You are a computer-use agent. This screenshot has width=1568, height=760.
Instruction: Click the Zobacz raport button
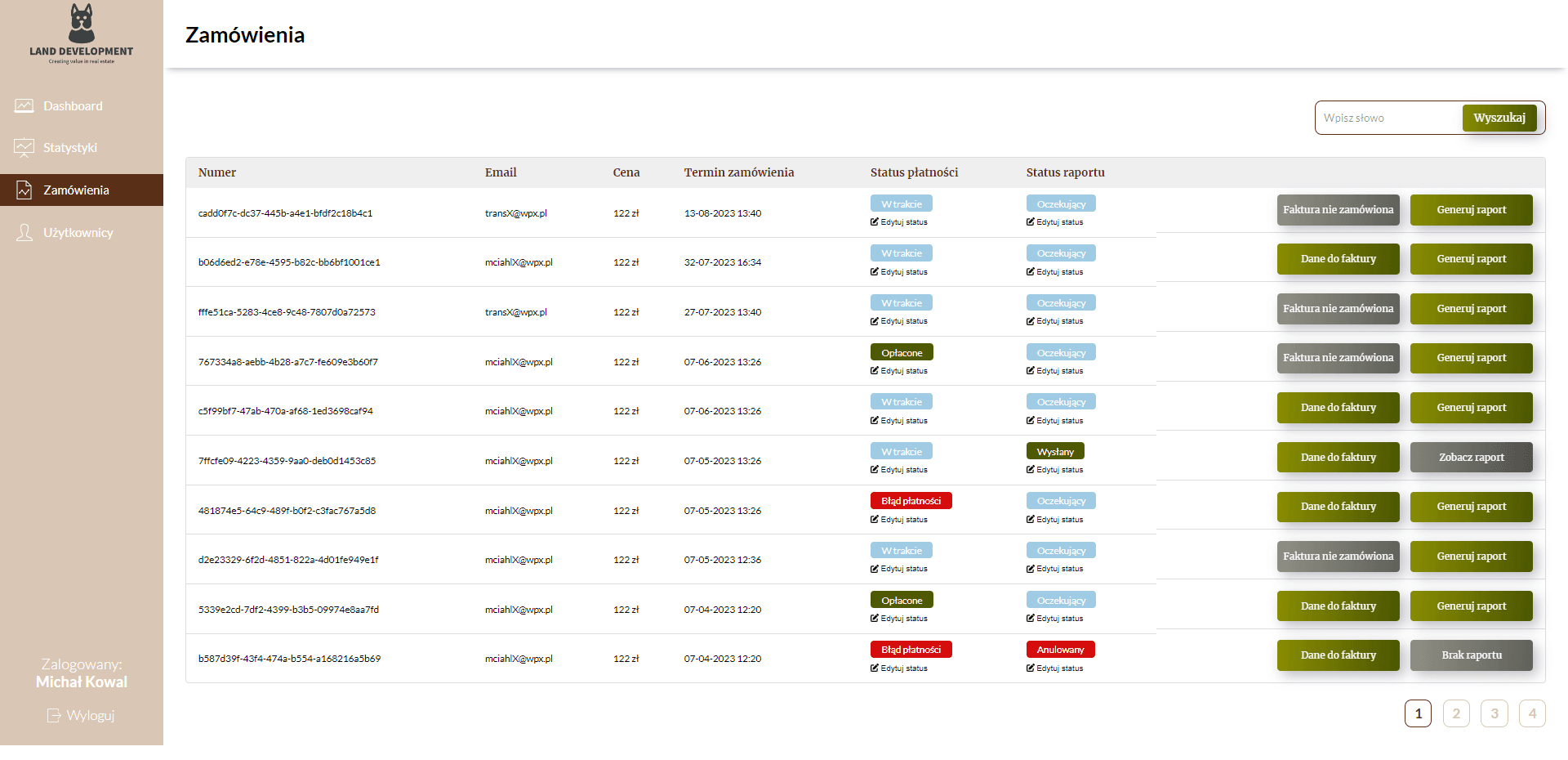click(x=1472, y=458)
